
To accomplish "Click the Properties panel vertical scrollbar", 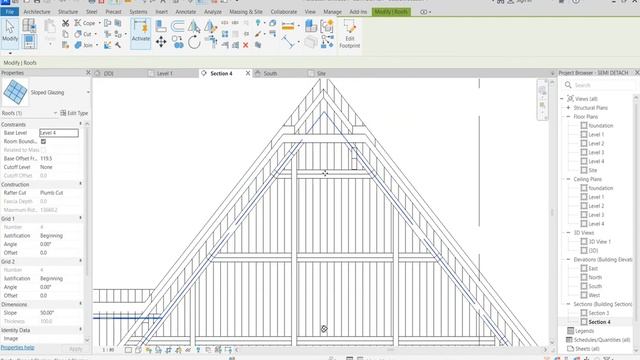I will point(87,233).
